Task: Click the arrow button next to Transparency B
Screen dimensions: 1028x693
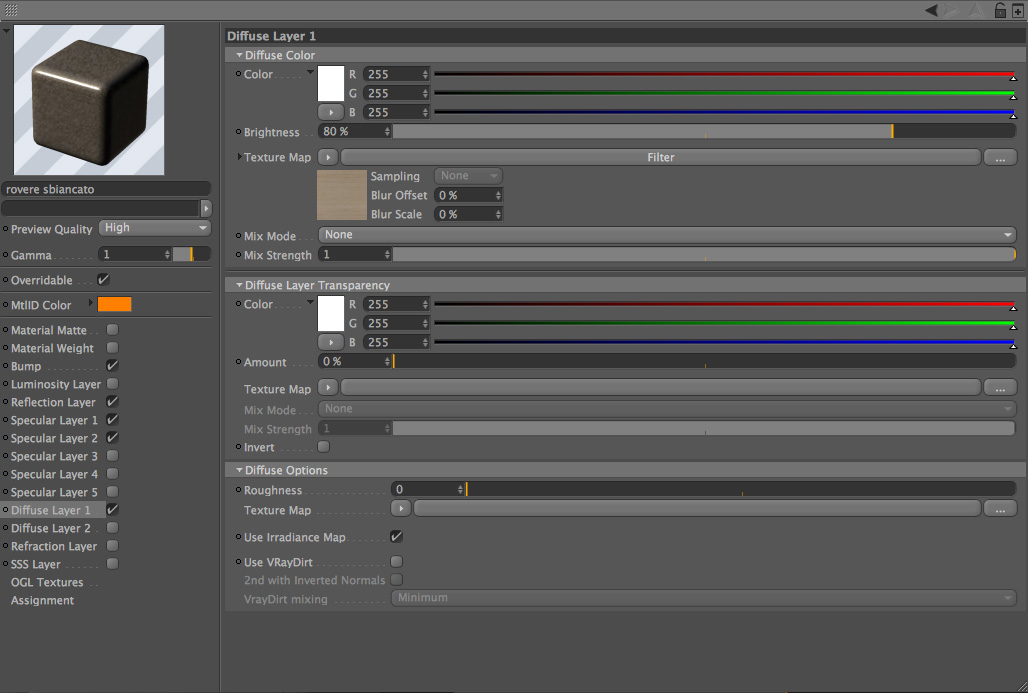Action: (x=330, y=342)
